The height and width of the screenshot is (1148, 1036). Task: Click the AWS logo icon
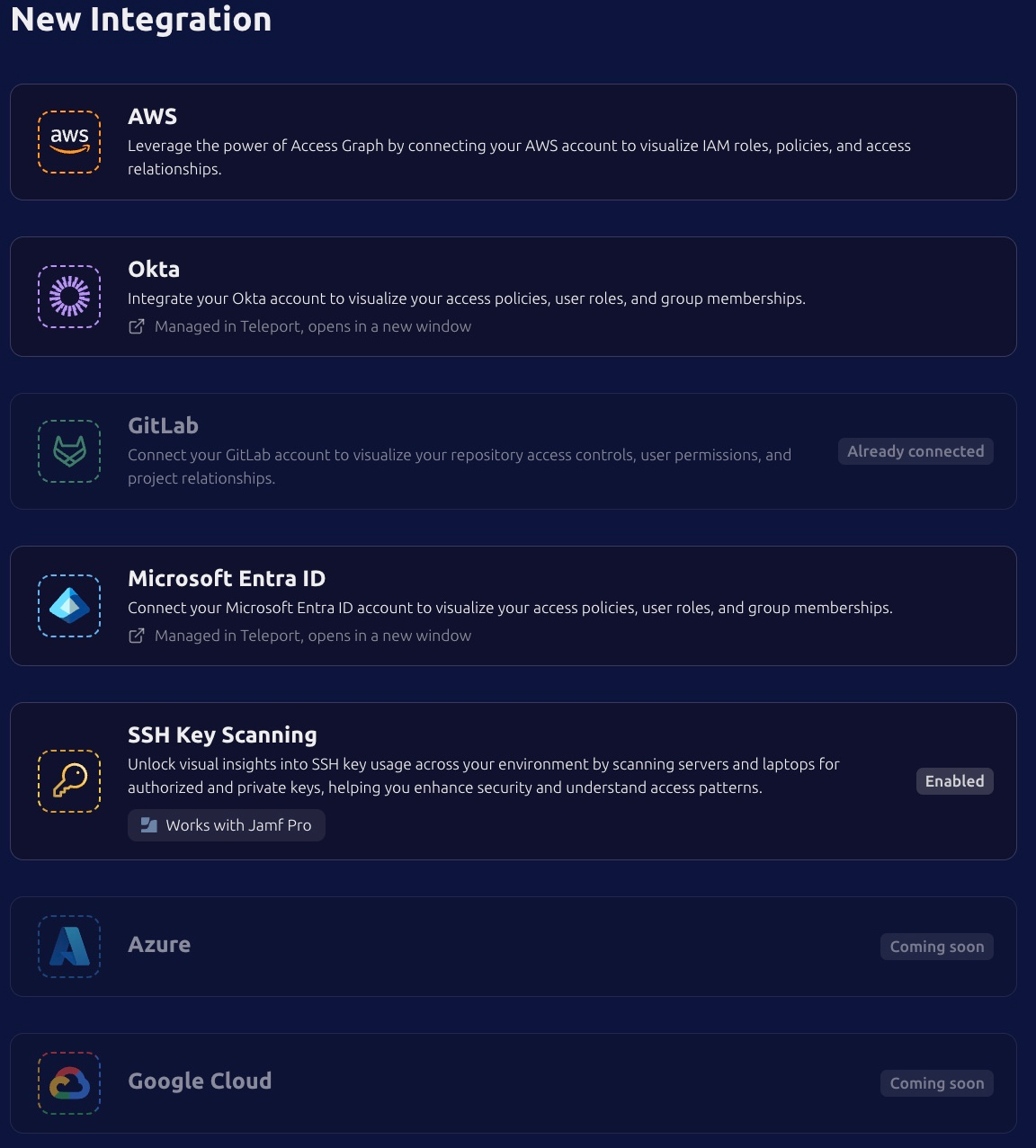click(68, 141)
